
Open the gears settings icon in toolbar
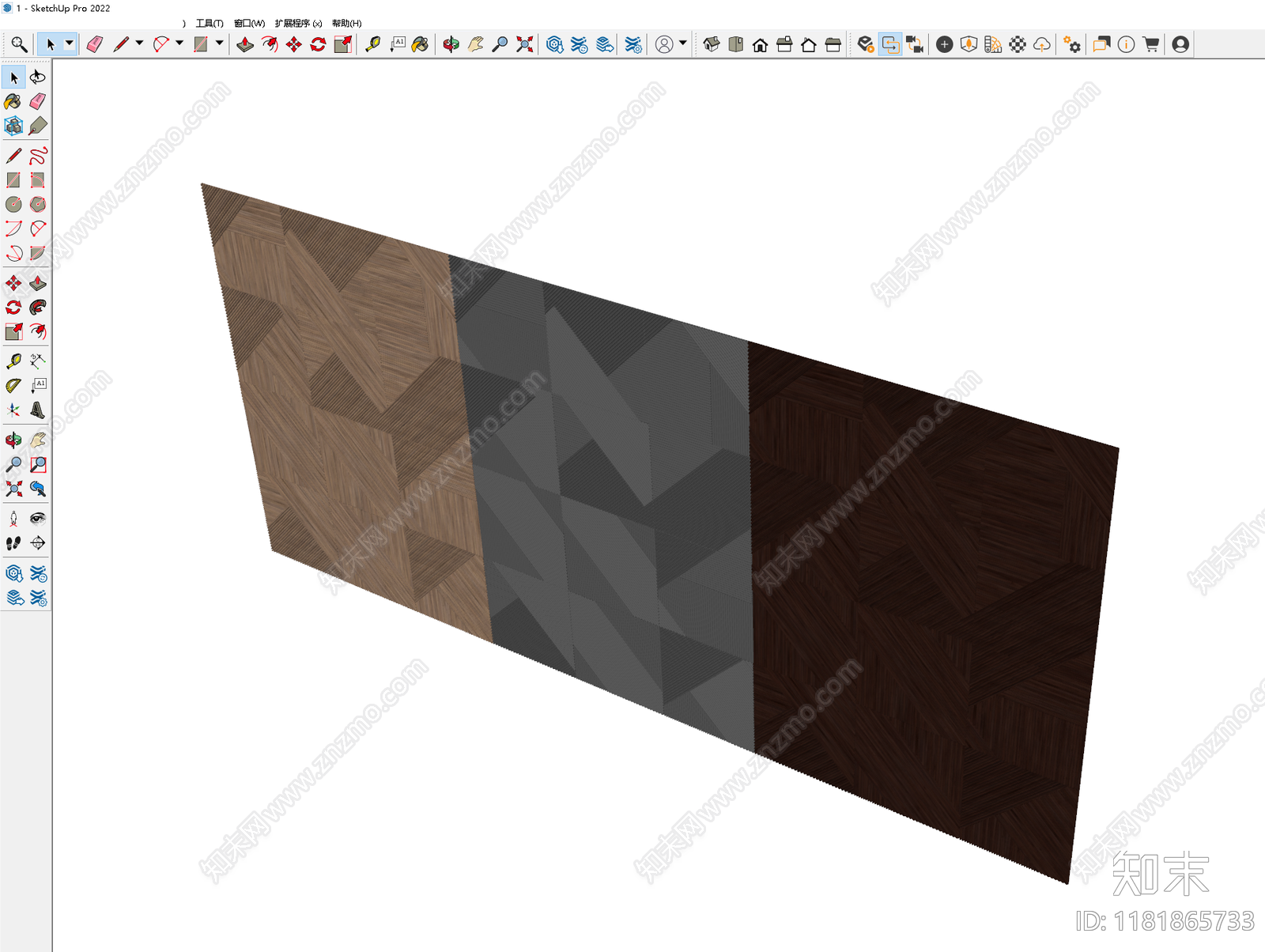click(1072, 44)
